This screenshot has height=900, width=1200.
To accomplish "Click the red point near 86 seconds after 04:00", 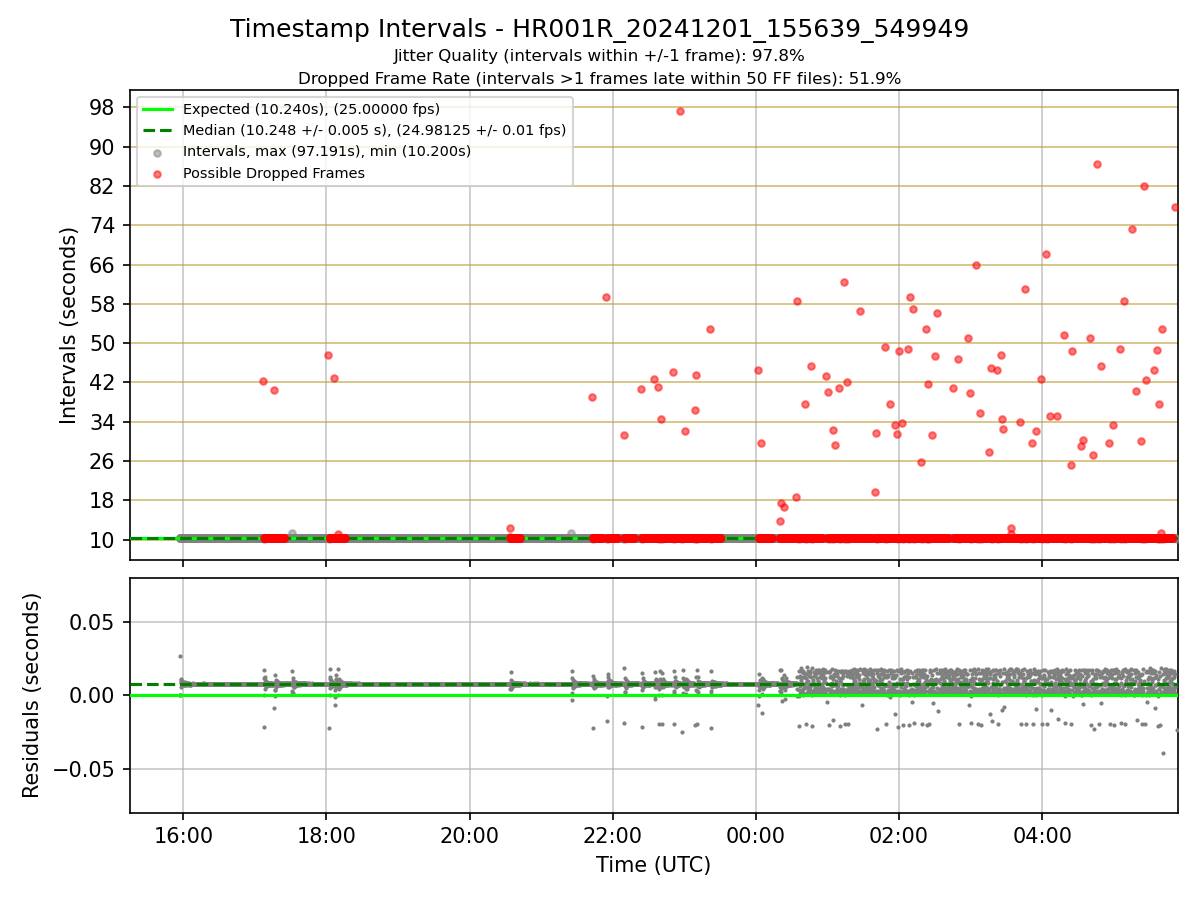I will (1097, 164).
